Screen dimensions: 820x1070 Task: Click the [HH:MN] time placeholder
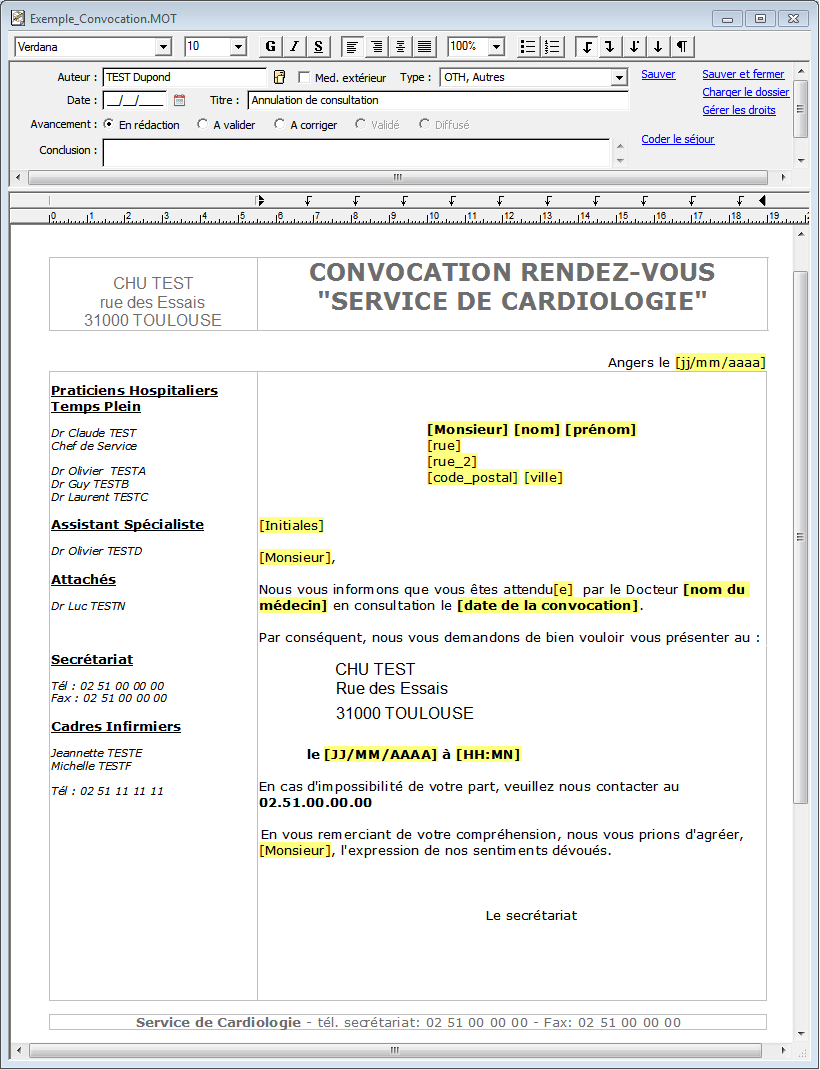point(488,754)
